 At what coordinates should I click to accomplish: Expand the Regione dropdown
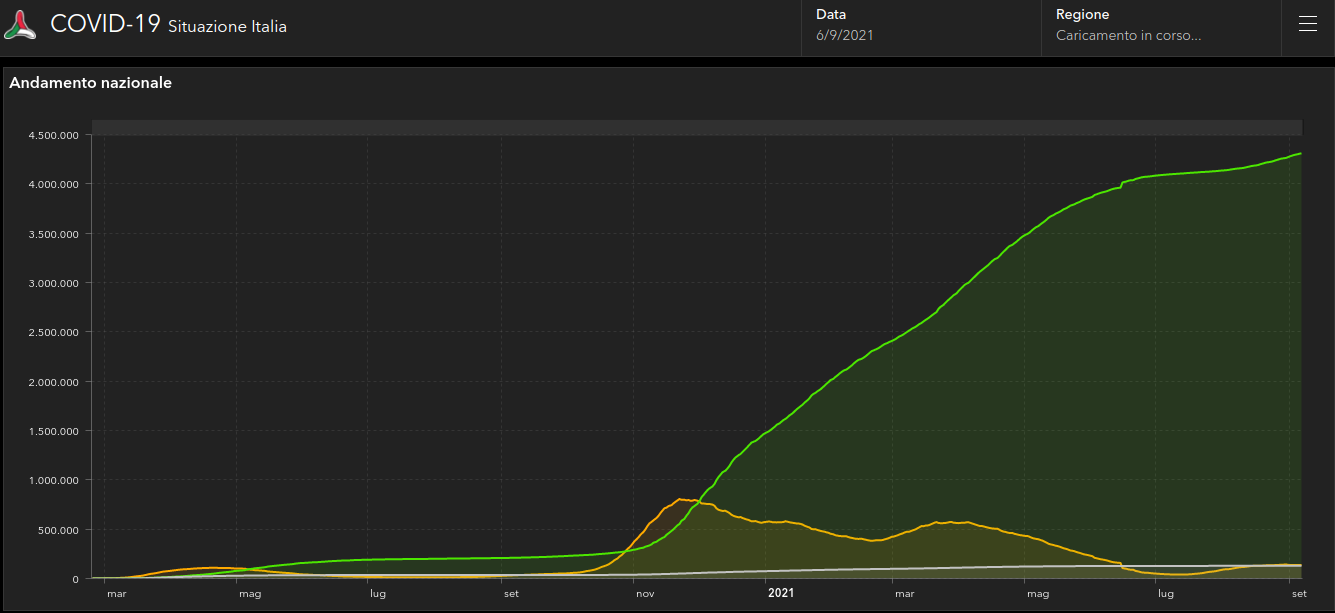(x=1160, y=26)
